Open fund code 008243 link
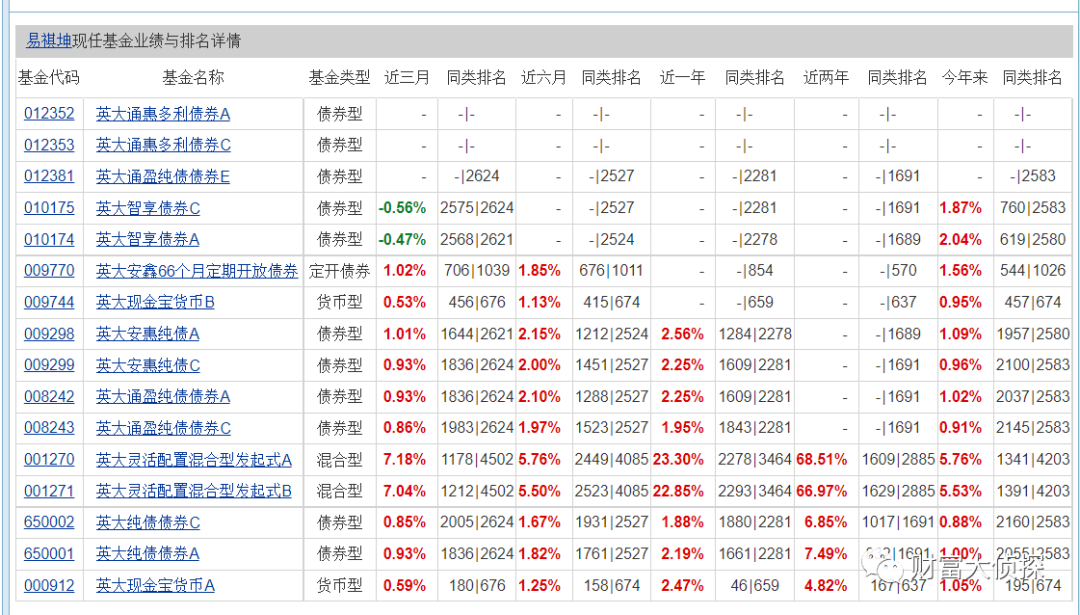1080x615 pixels. [49, 428]
